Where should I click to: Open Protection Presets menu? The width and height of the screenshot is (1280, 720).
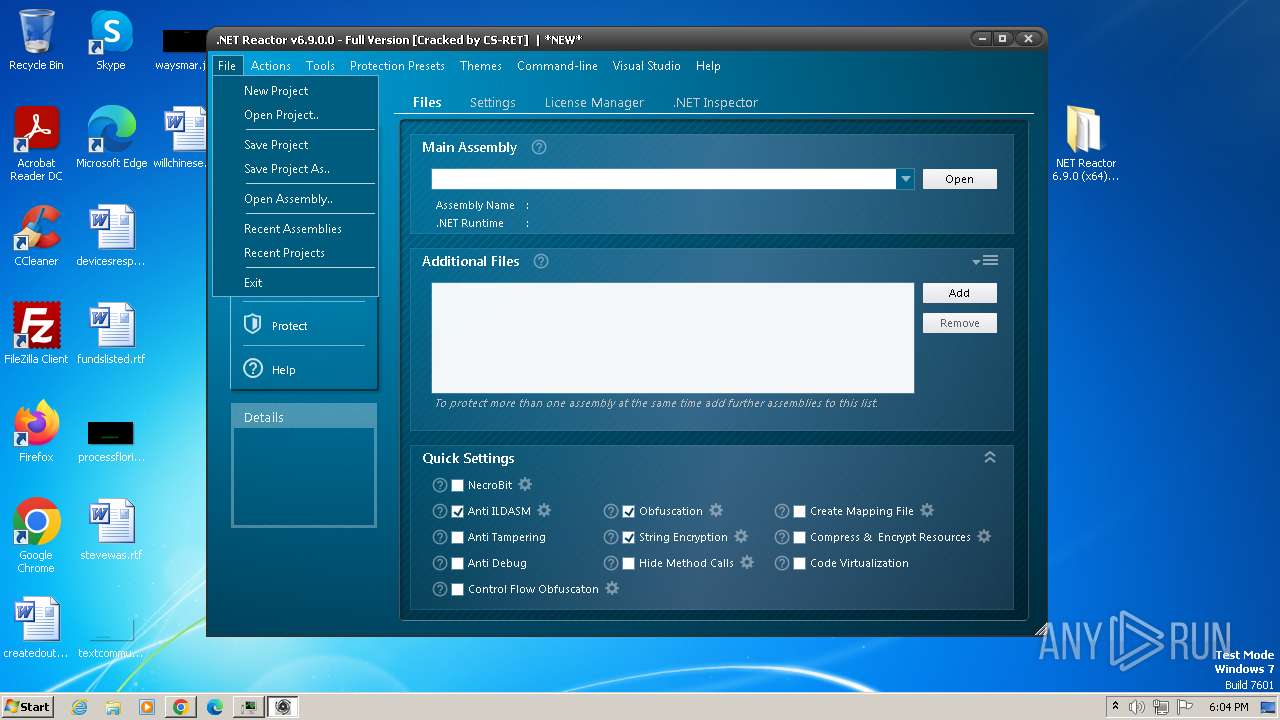pyautogui.click(x=397, y=66)
